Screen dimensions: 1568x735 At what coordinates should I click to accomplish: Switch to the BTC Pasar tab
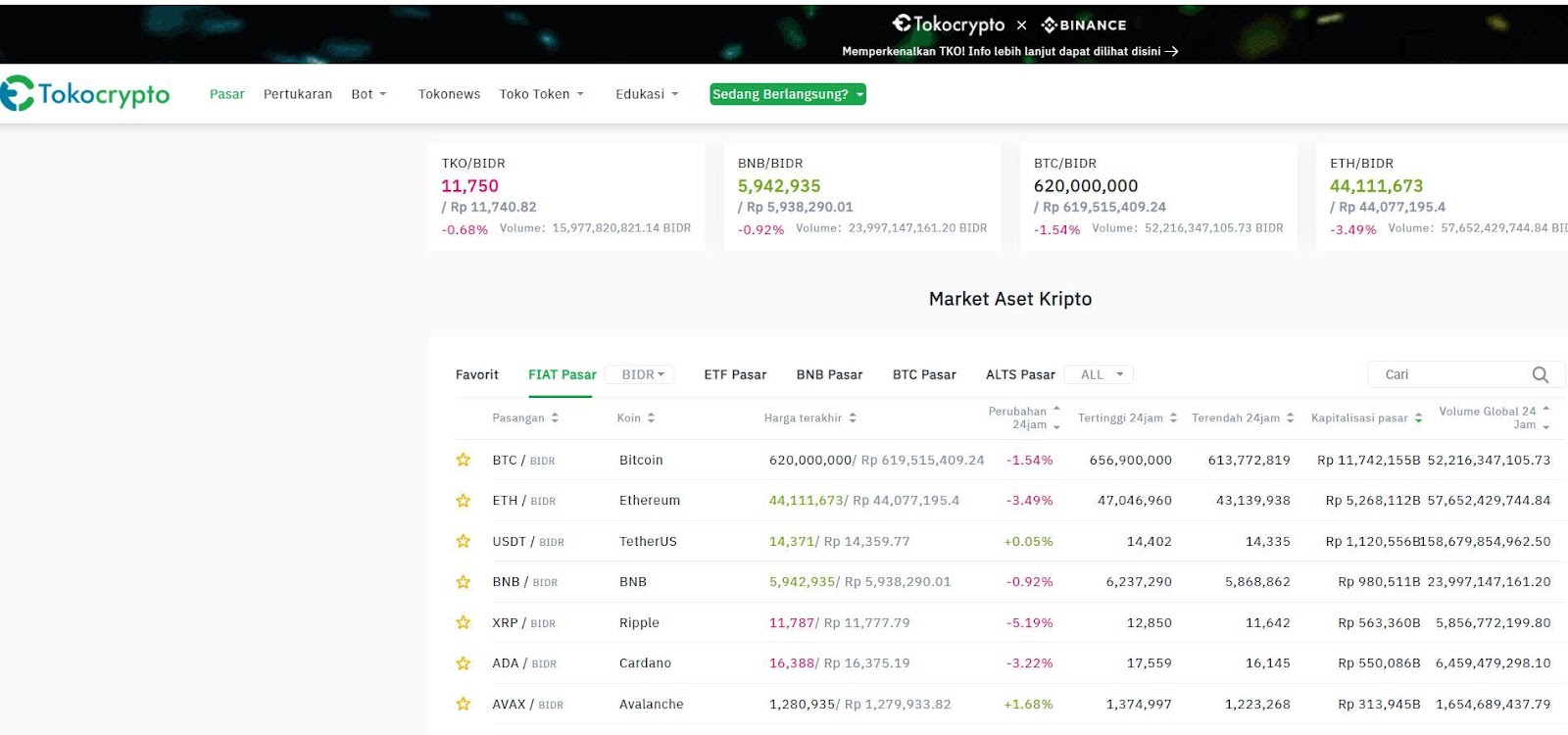924,374
